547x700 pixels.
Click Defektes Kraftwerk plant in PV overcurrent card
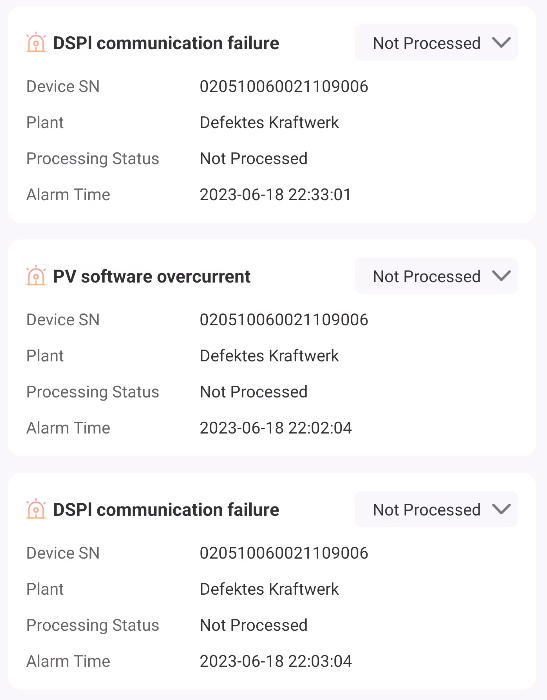click(269, 356)
